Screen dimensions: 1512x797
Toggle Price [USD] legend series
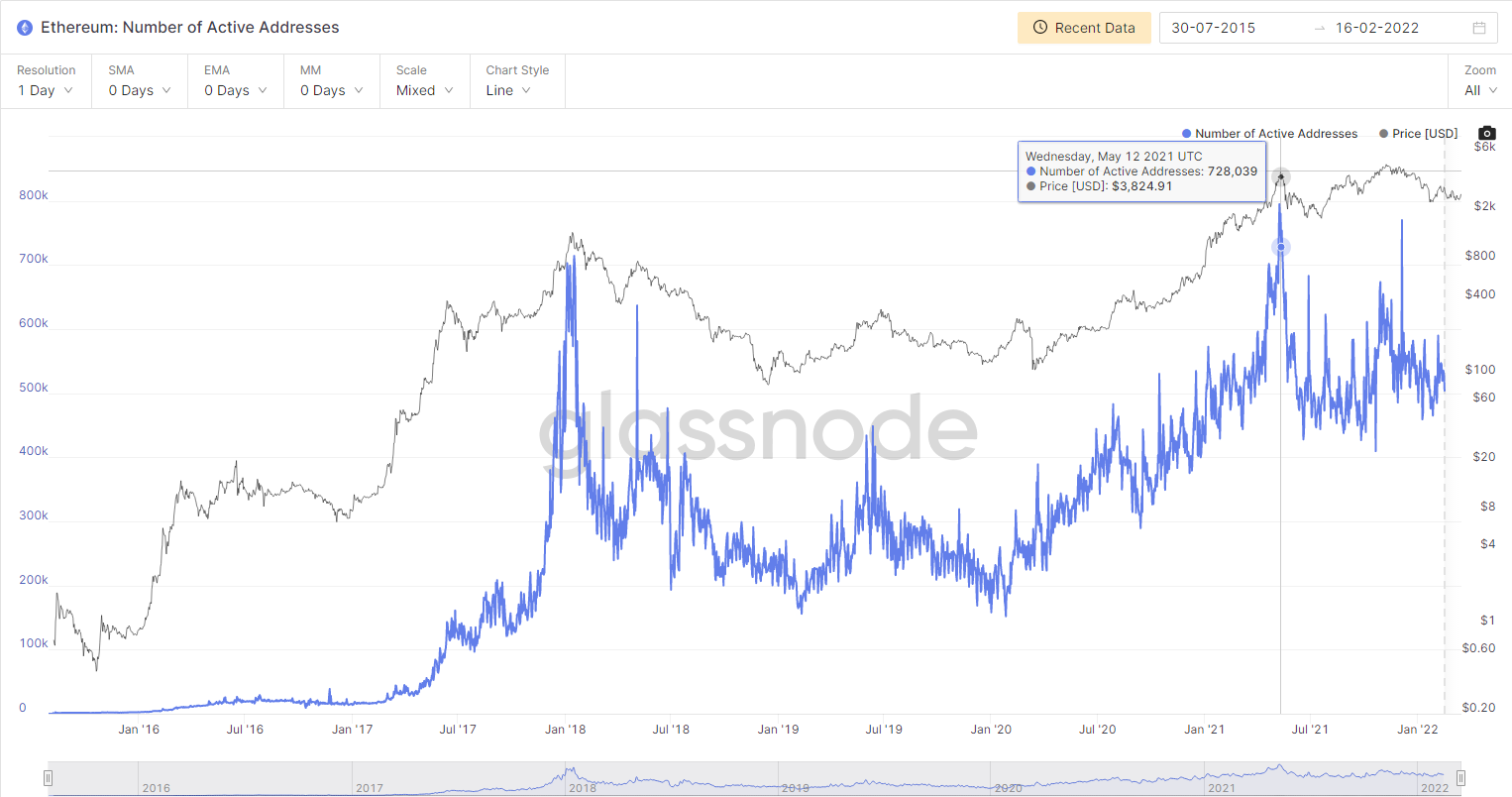tap(1418, 134)
